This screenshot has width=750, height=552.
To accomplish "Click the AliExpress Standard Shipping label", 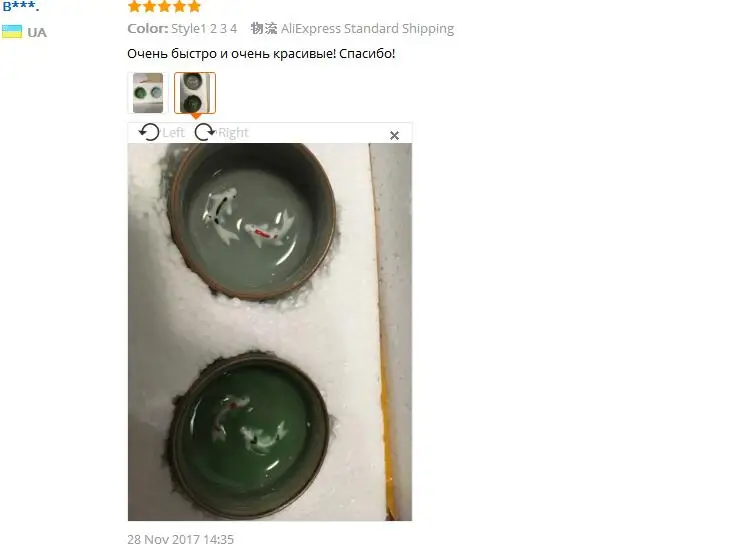I will (367, 29).
